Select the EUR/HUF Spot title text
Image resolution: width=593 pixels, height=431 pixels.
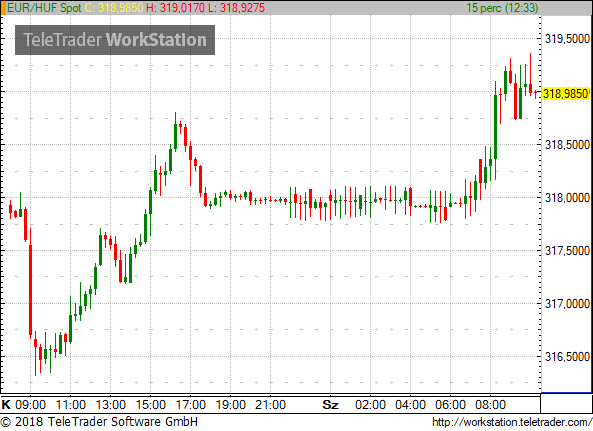tap(44, 8)
